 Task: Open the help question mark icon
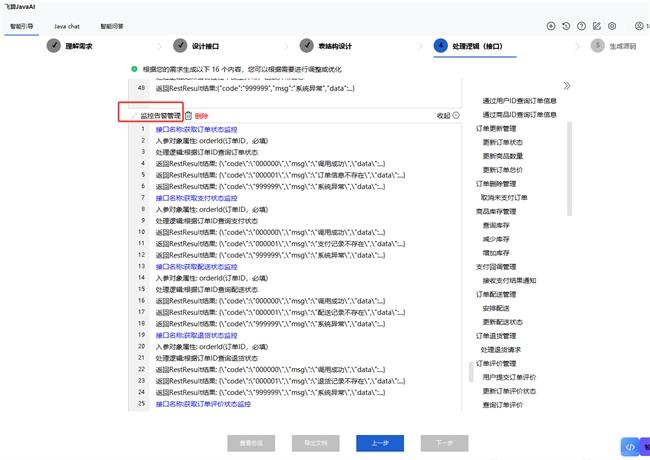click(582, 26)
